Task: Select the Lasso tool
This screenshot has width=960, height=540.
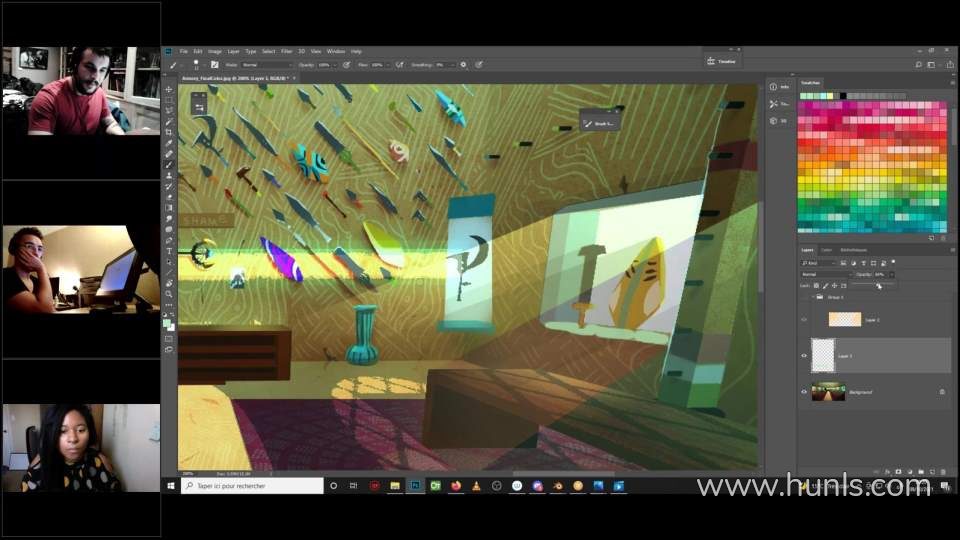Action: pyautogui.click(x=169, y=111)
